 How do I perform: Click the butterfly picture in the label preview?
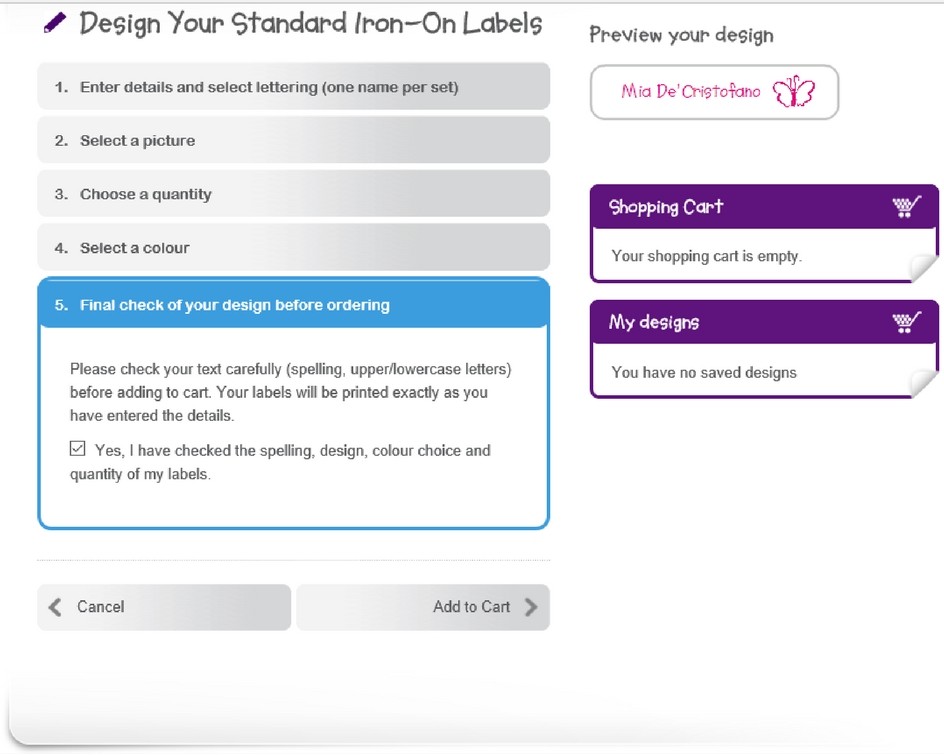794,93
